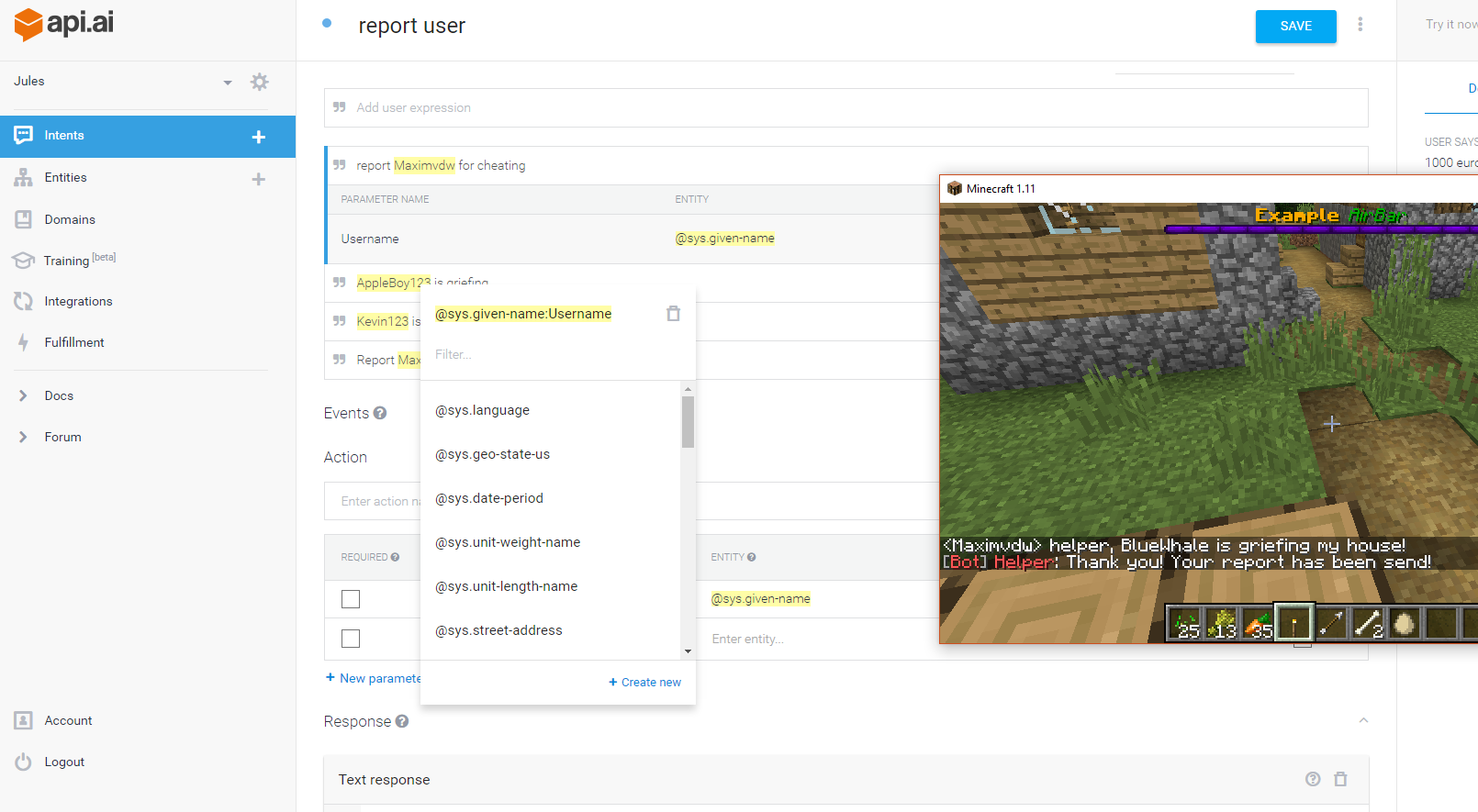
Task: Select the Minecraft hotbar egg slot
Action: (x=1403, y=623)
